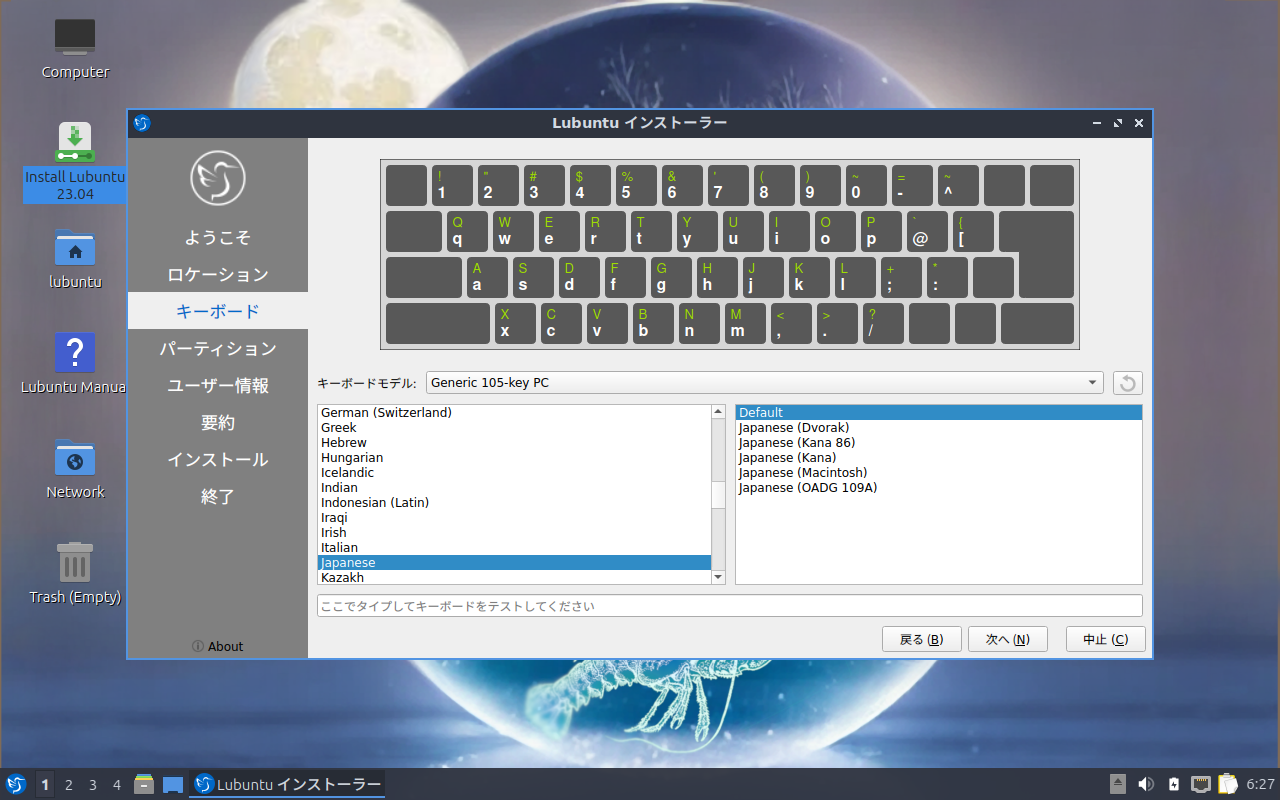This screenshot has height=800, width=1280.
Task: Select Japanese (Macintosh) variant
Action: click(x=939, y=472)
